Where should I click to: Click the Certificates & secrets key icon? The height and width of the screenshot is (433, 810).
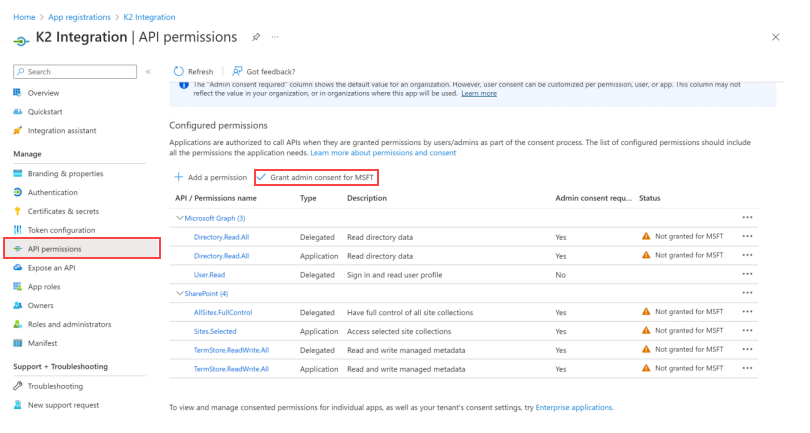click(x=18, y=211)
